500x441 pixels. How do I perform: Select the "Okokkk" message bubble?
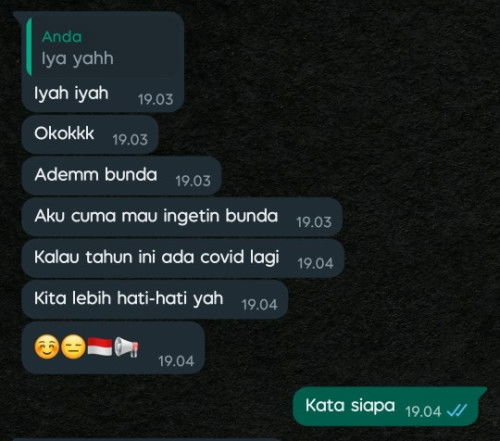[90, 135]
